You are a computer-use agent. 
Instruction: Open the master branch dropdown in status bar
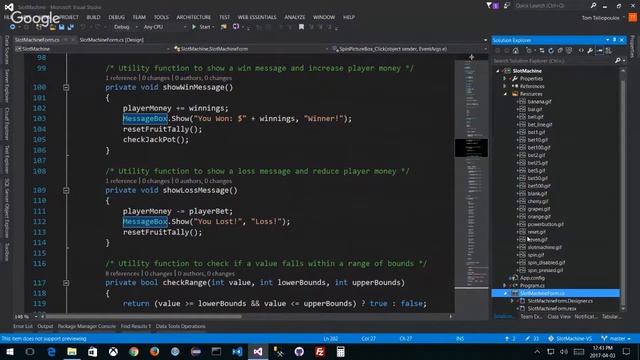616,338
